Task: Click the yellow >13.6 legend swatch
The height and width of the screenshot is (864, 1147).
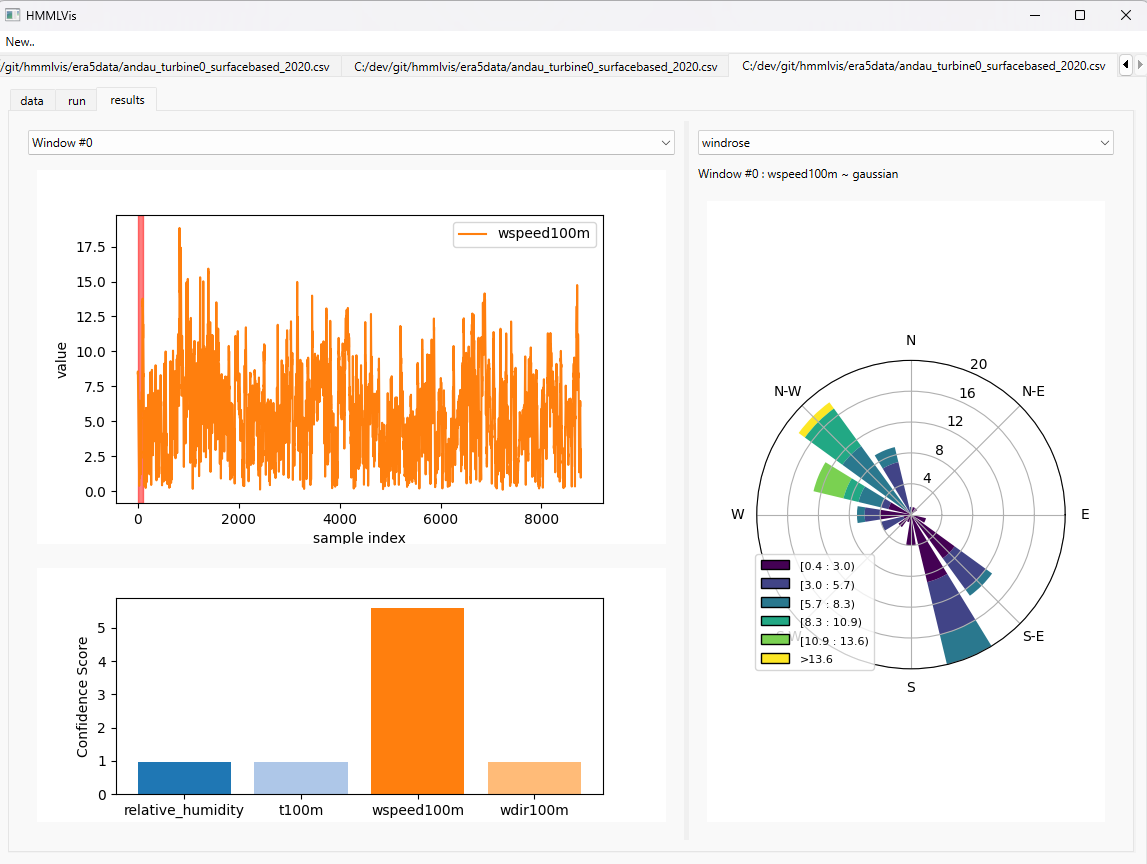Action: click(x=775, y=659)
